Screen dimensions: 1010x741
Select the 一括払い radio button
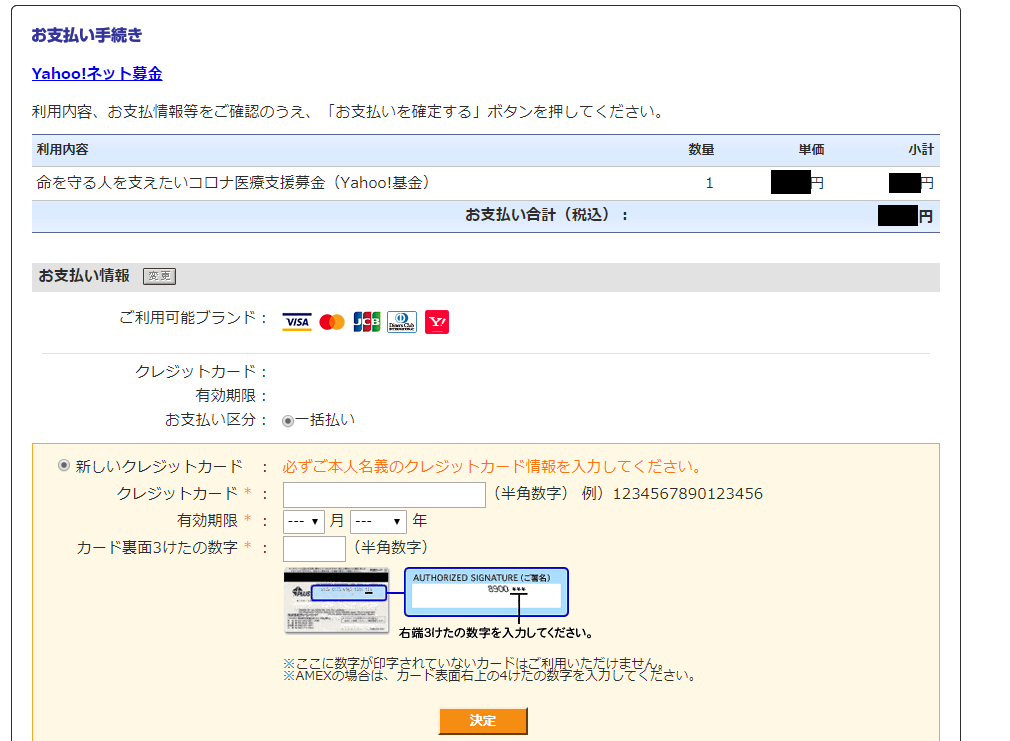click(x=288, y=421)
